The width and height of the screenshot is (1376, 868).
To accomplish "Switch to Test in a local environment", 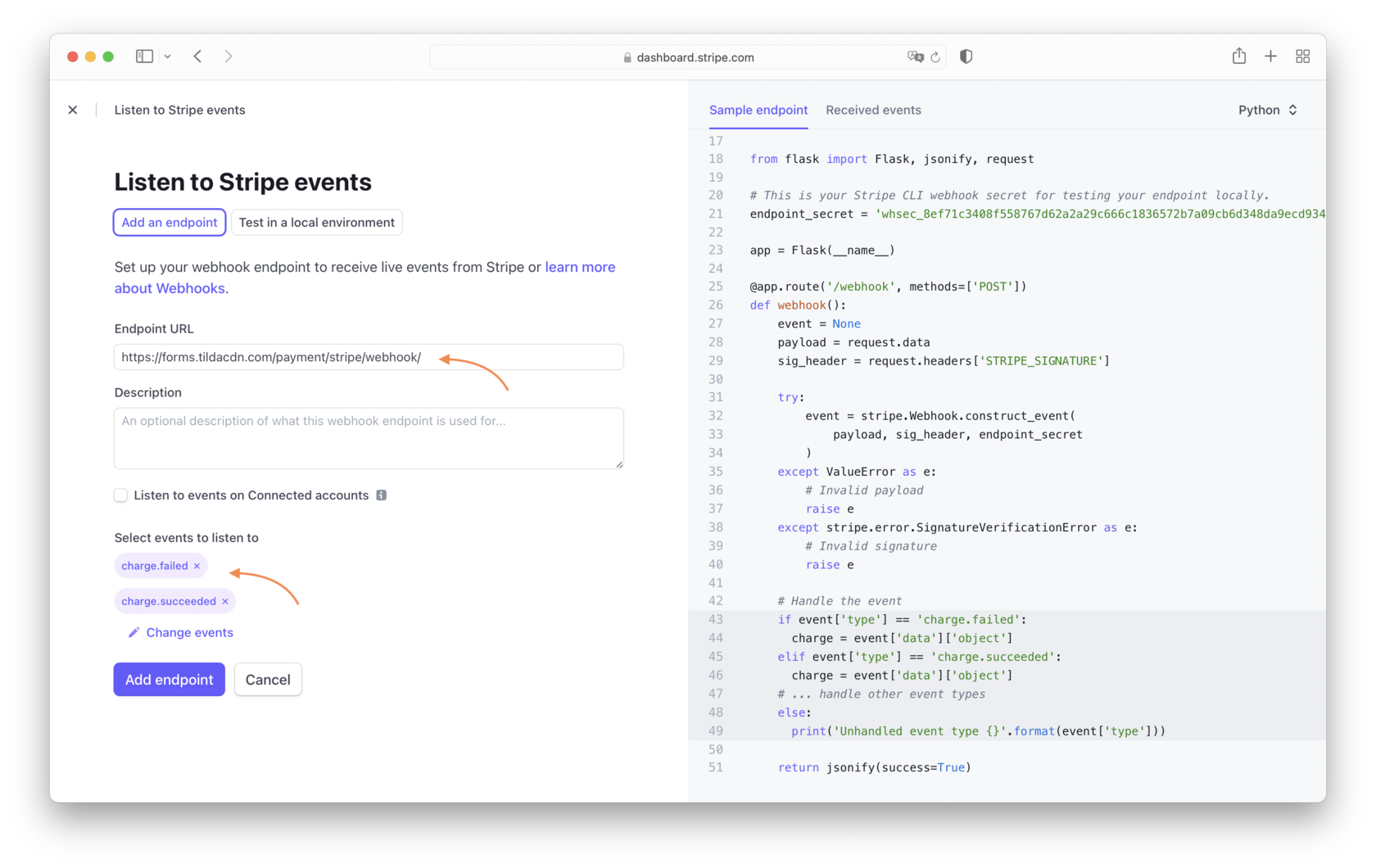I will tap(317, 222).
